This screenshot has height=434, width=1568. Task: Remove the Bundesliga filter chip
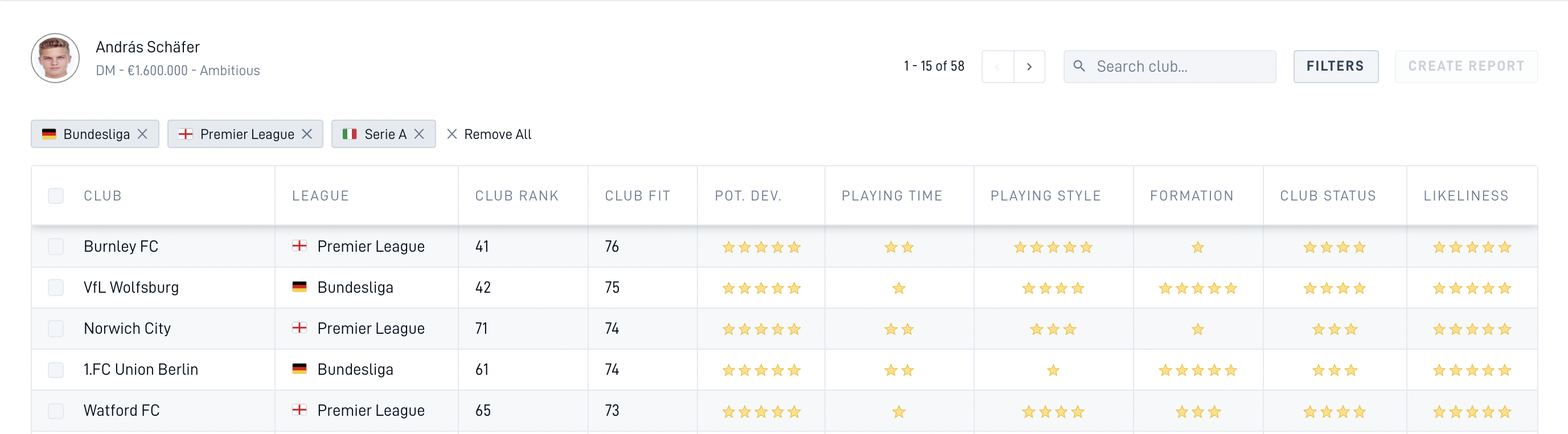click(x=142, y=134)
